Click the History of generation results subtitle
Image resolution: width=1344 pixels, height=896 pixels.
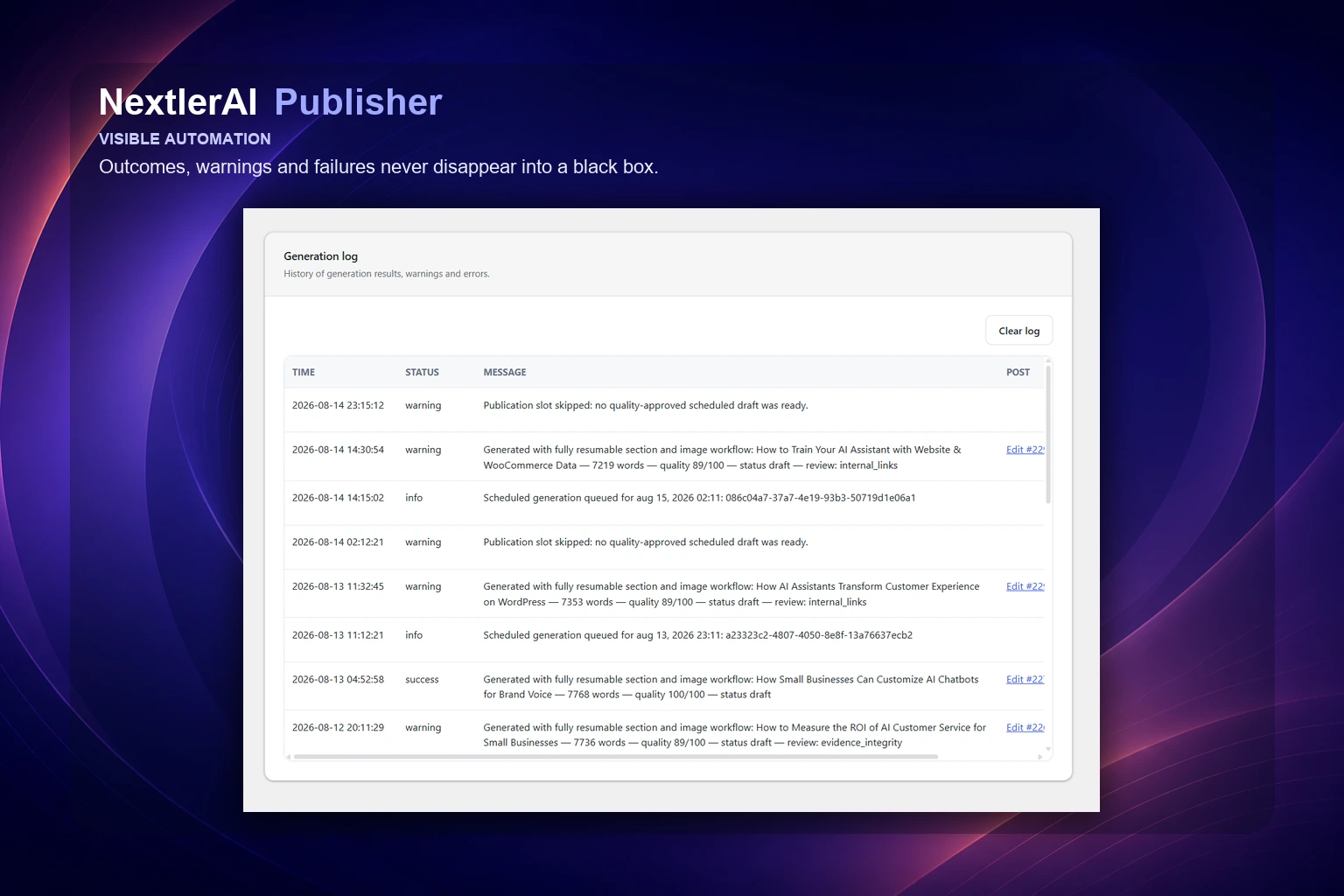pyautogui.click(x=387, y=274)
